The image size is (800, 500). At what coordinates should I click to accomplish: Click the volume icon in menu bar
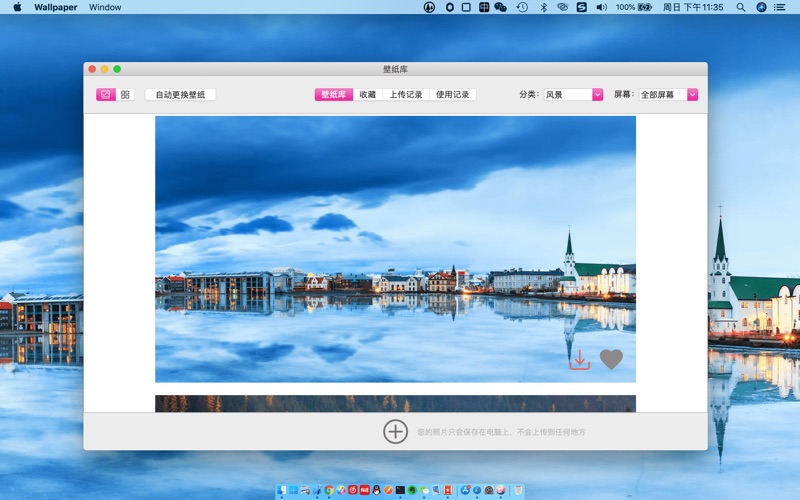[601, 7]
